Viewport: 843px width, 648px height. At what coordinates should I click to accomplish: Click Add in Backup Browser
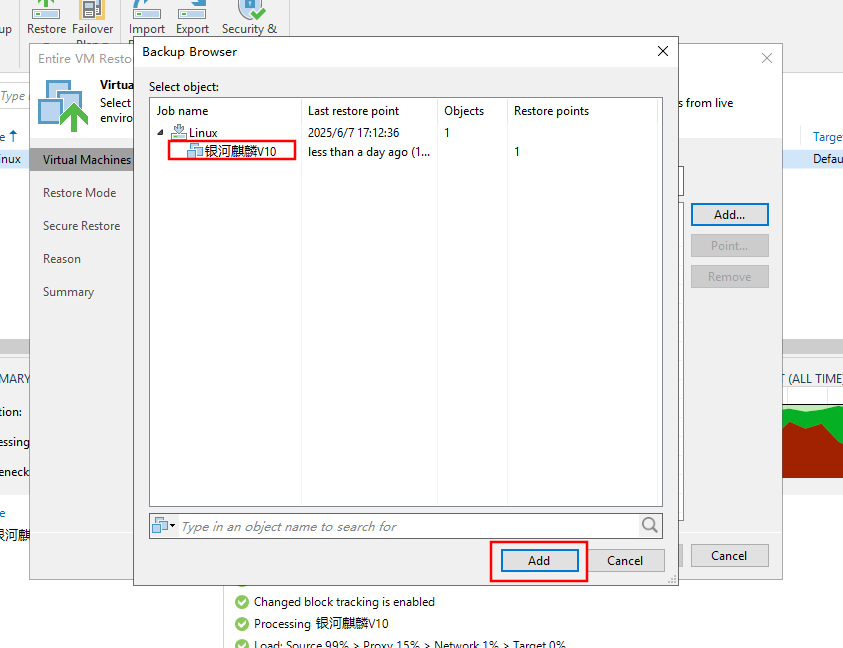tap(539, 560)
